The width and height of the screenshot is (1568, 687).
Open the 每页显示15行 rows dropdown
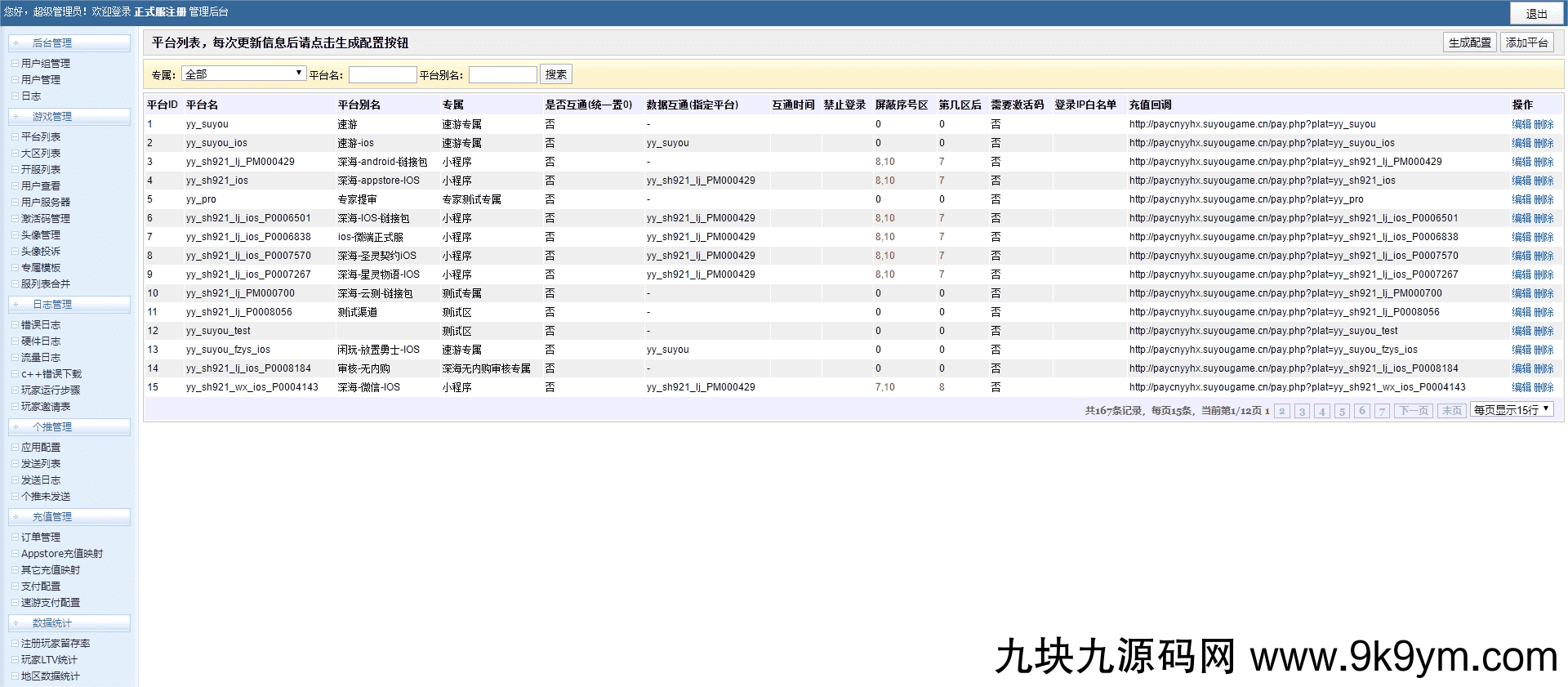tap(1511, 410)
